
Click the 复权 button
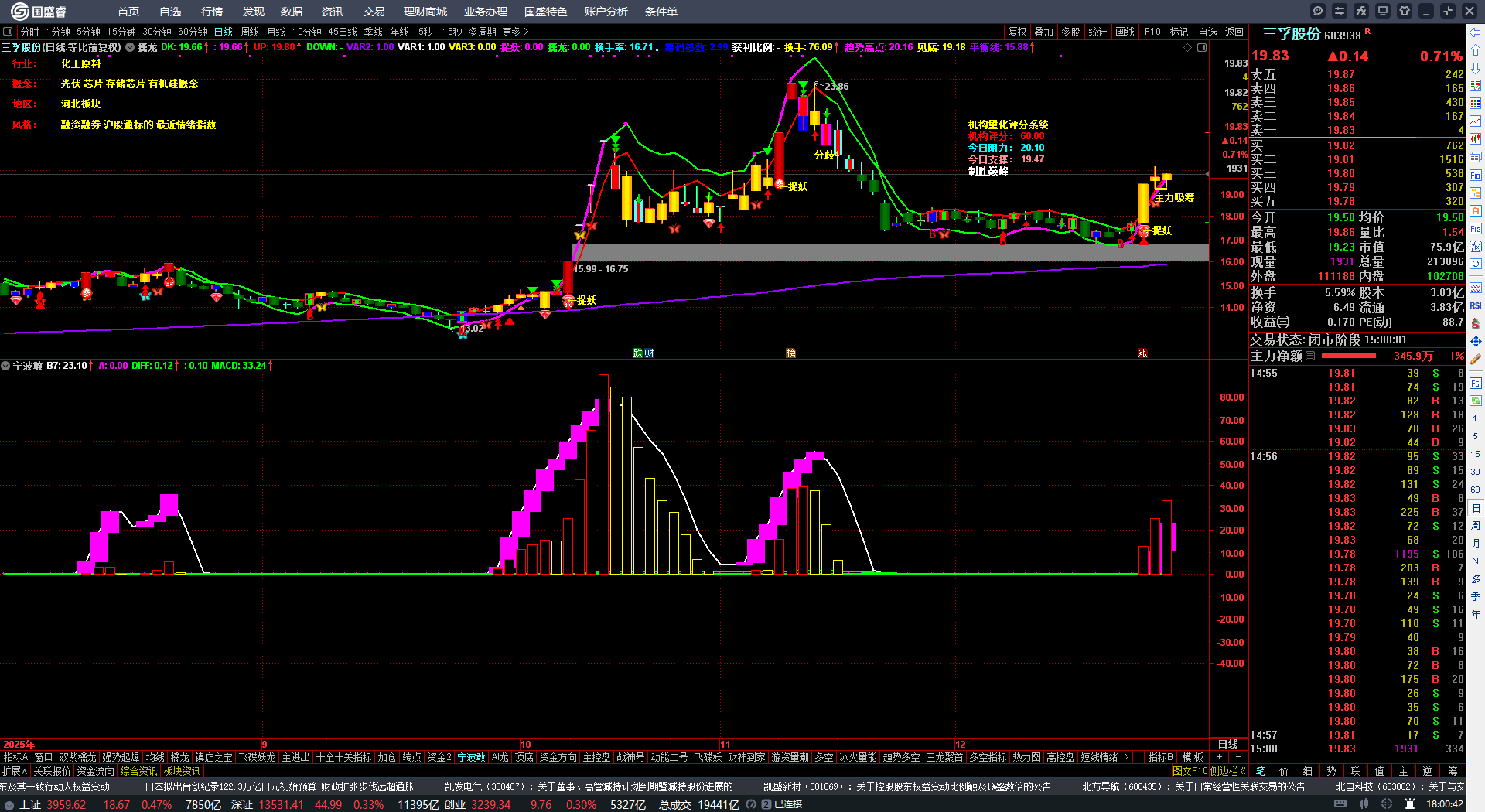click(x=1017, y=32)
